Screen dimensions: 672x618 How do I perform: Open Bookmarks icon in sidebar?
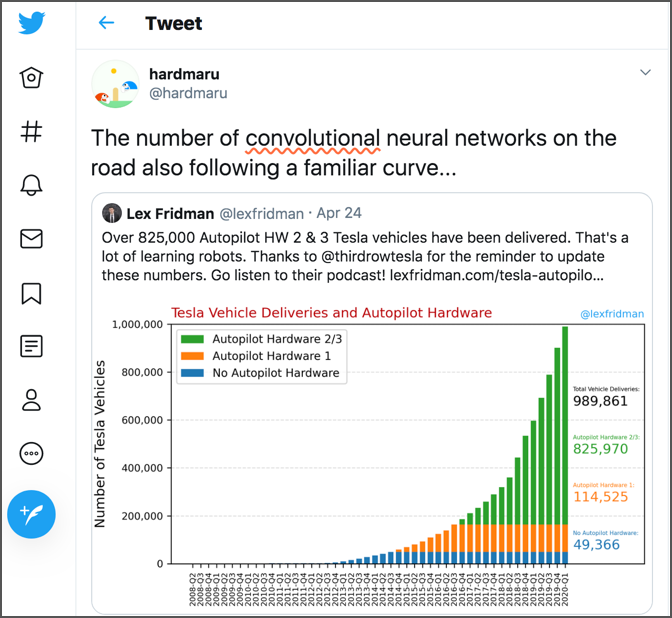tap(31, 293)
